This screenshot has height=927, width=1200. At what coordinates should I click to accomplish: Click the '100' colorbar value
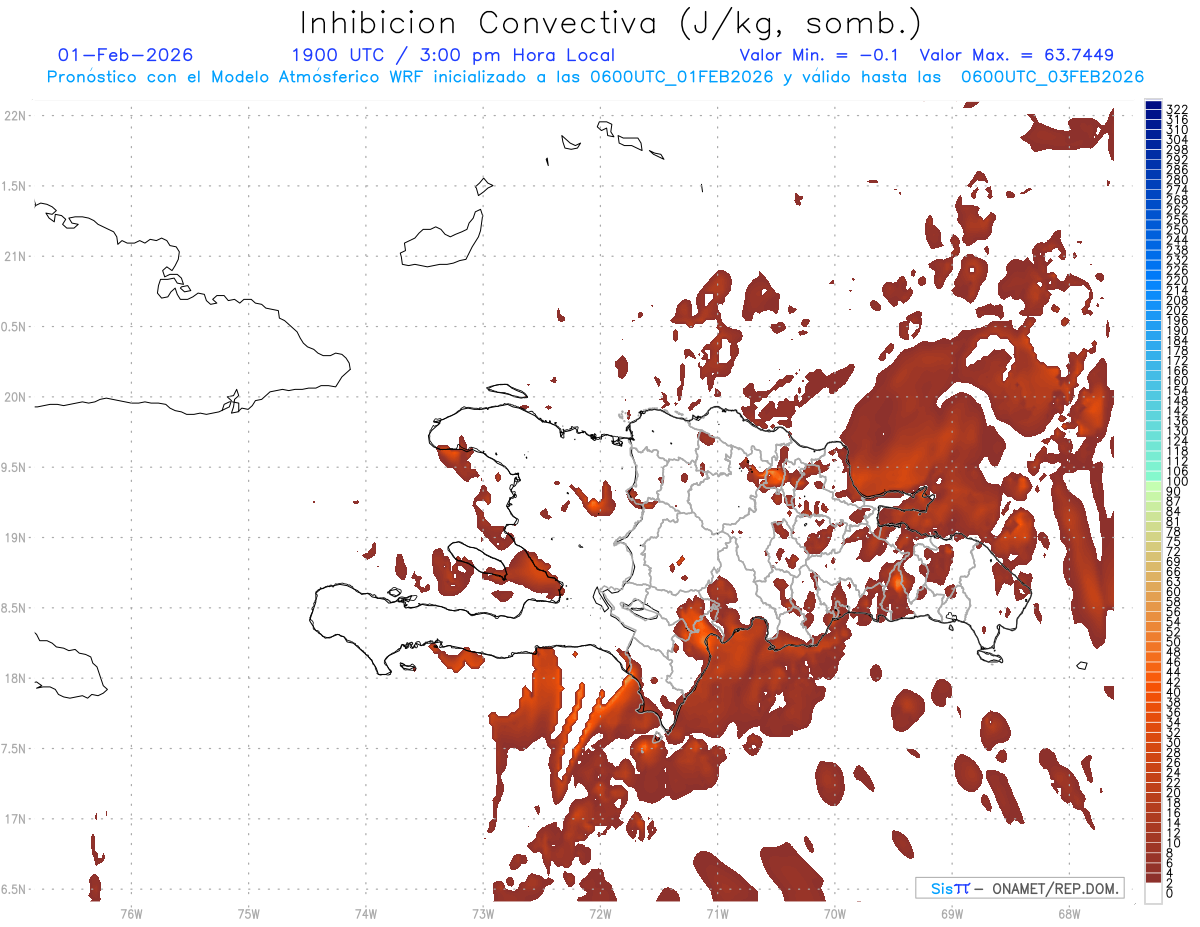pos(1176,482)
